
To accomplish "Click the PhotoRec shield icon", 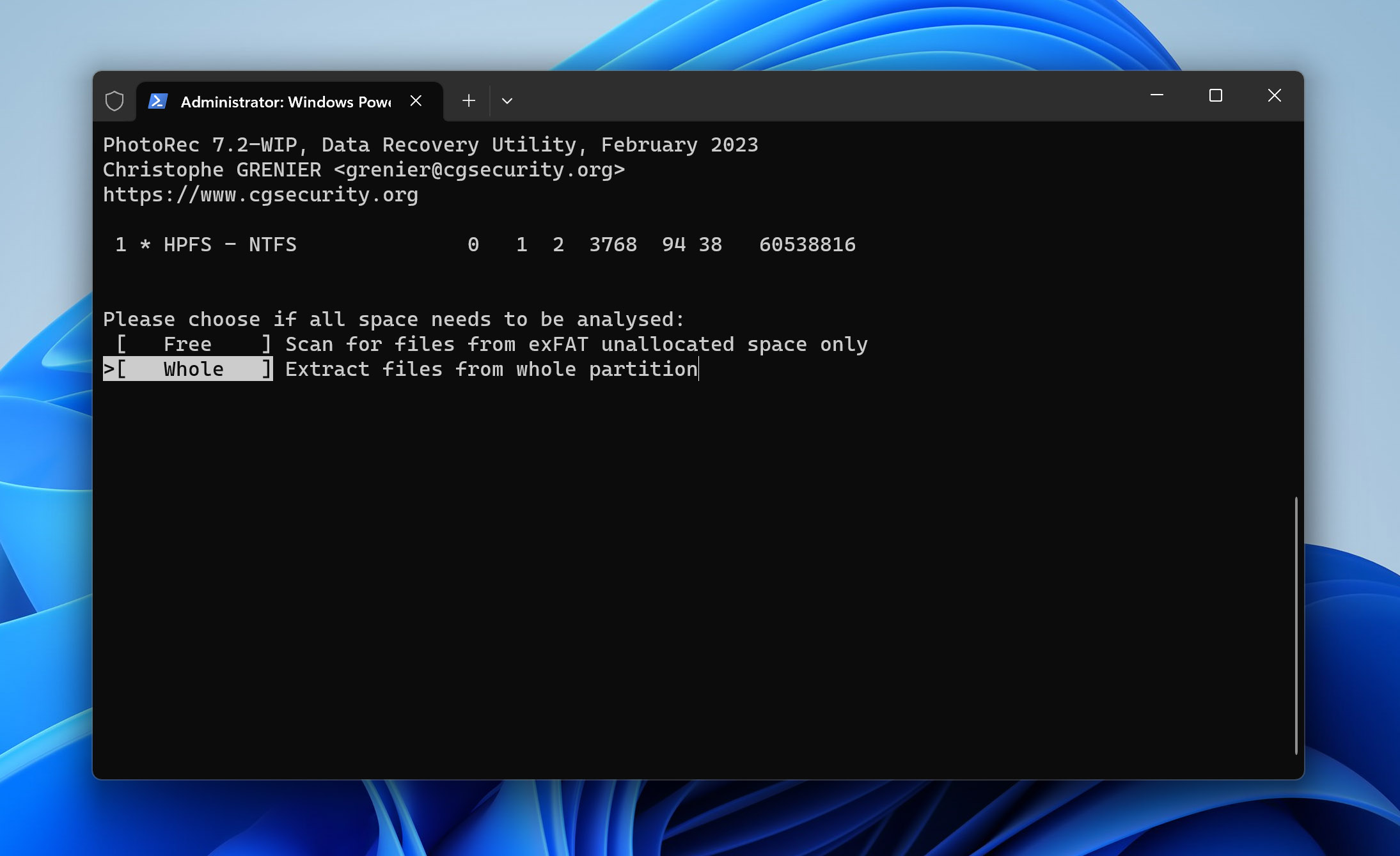I will tap(113, 100).
